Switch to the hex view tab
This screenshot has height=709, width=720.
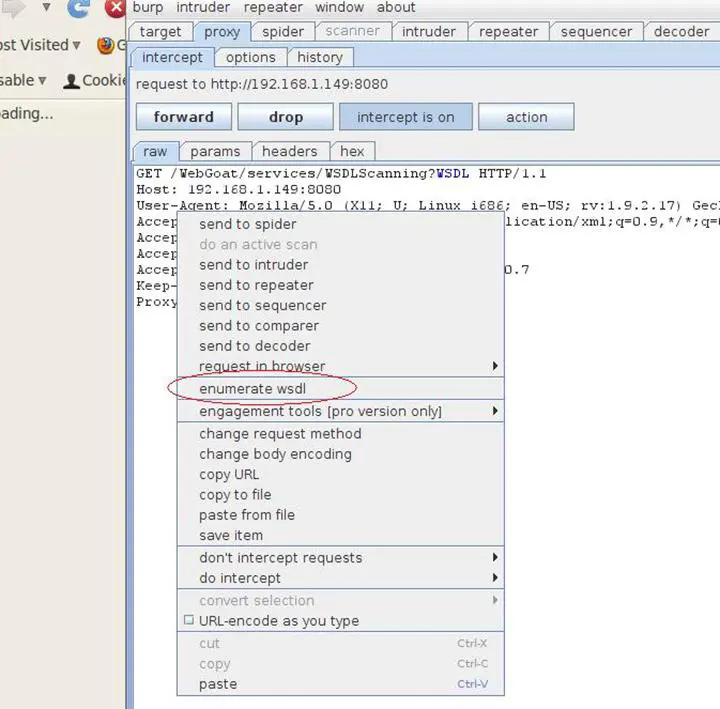[352, 151]
